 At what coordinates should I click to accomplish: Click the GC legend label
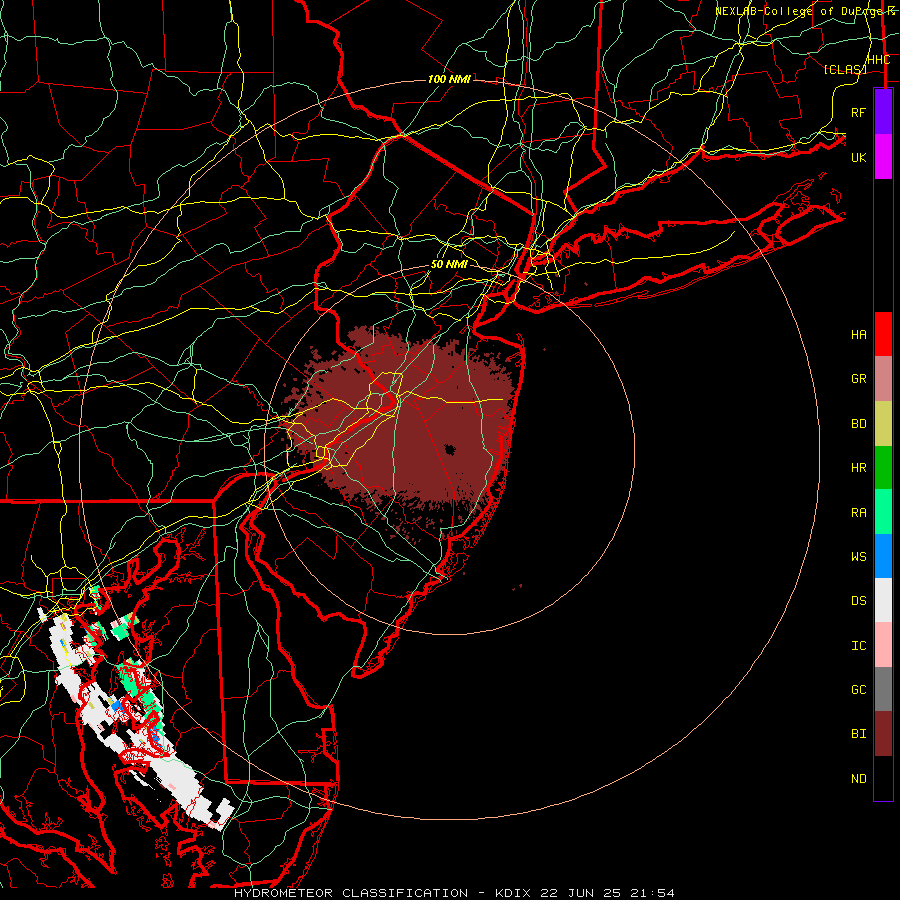click(x=858, y=690)
